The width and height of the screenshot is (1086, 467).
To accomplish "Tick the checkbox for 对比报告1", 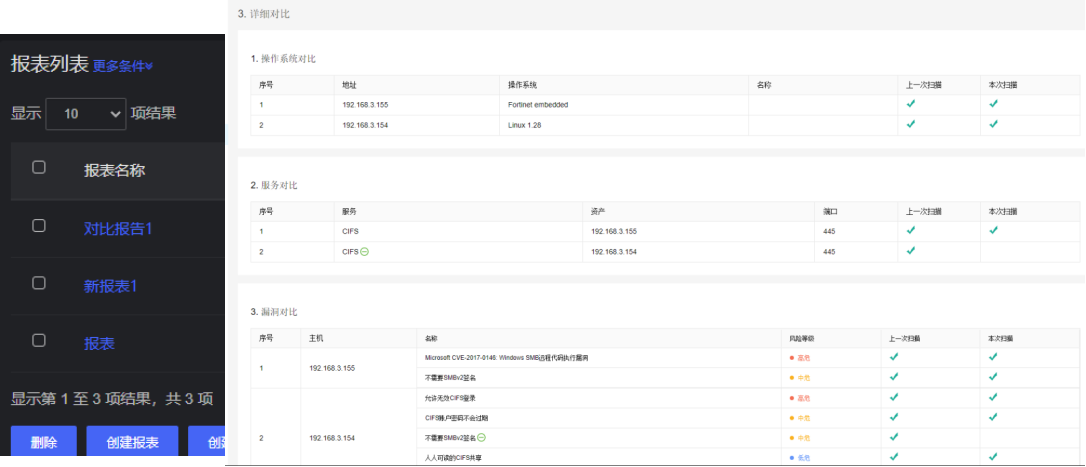I will (39, 226).
